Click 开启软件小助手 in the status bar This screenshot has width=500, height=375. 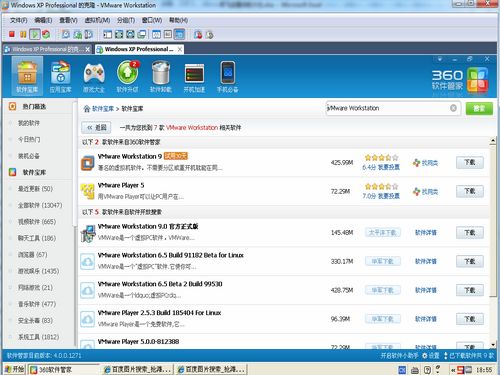click(x=399, y=356)
